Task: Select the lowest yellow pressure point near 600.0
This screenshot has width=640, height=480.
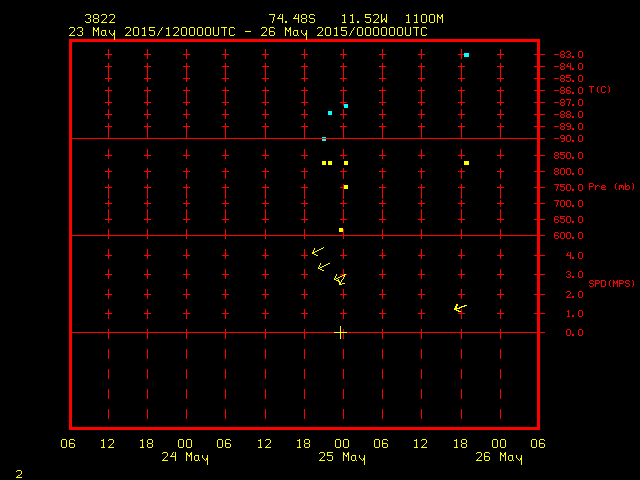Action: click(x=341, y=230)
